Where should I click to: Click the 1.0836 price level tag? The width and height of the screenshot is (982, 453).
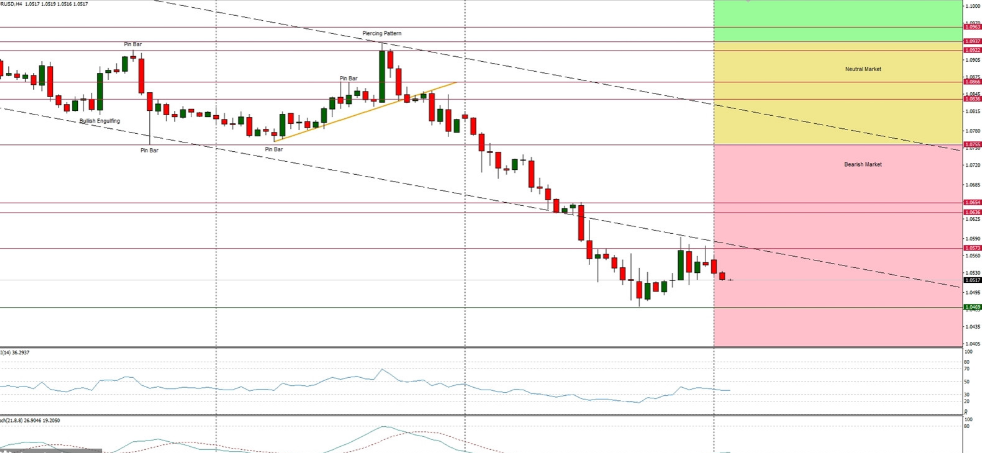pyautogui.click(x=970, y=99)
